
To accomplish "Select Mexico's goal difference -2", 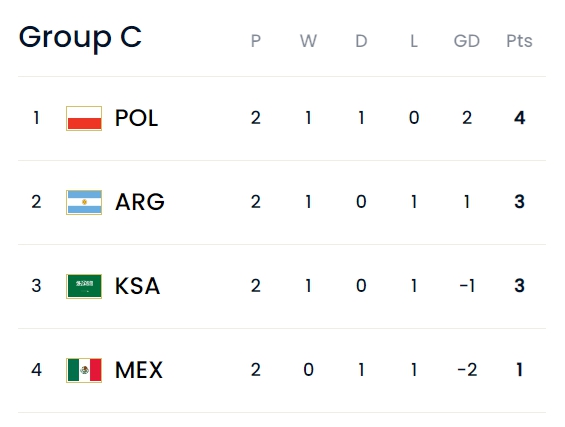I will tap(467, 370).
